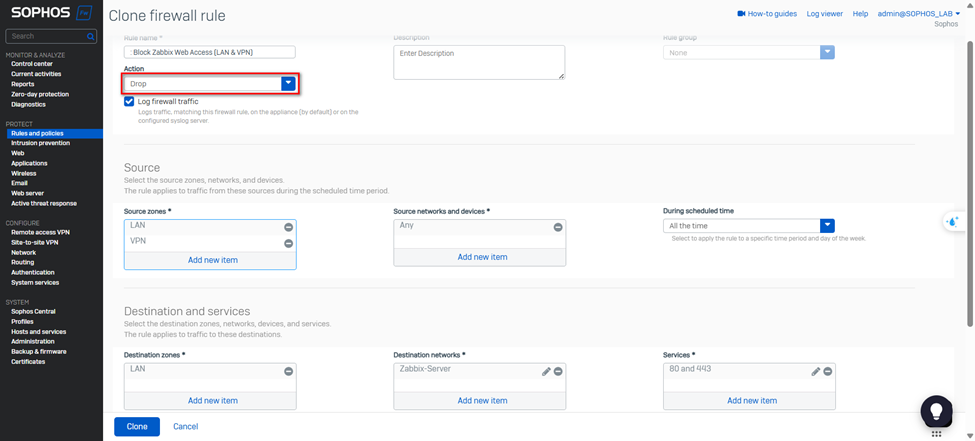Edit the Zabbix-Server destination network
Screen dimensions: 975x441
click(x=546, y=371)
